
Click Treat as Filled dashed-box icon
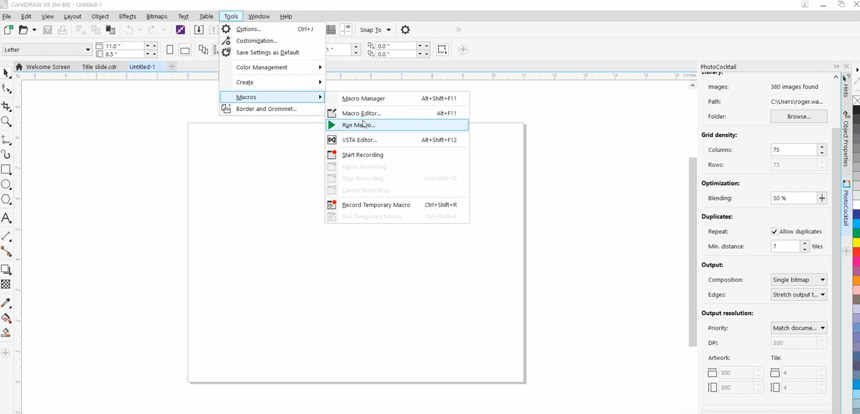pyautogui.click(x=442, y=50)
